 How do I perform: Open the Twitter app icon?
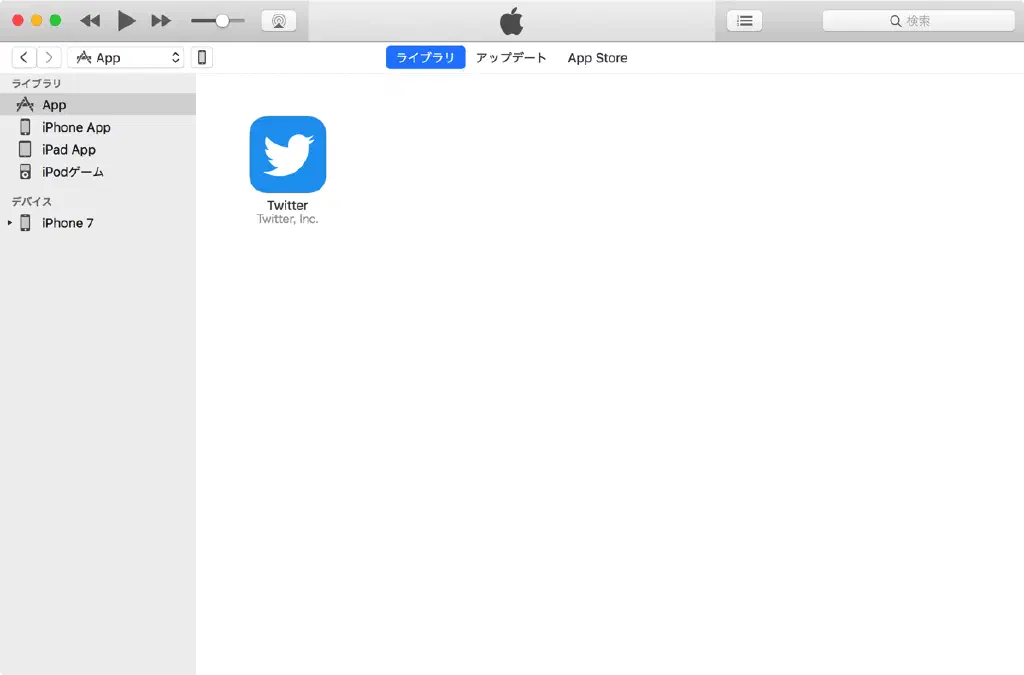(x=288, y=154)
